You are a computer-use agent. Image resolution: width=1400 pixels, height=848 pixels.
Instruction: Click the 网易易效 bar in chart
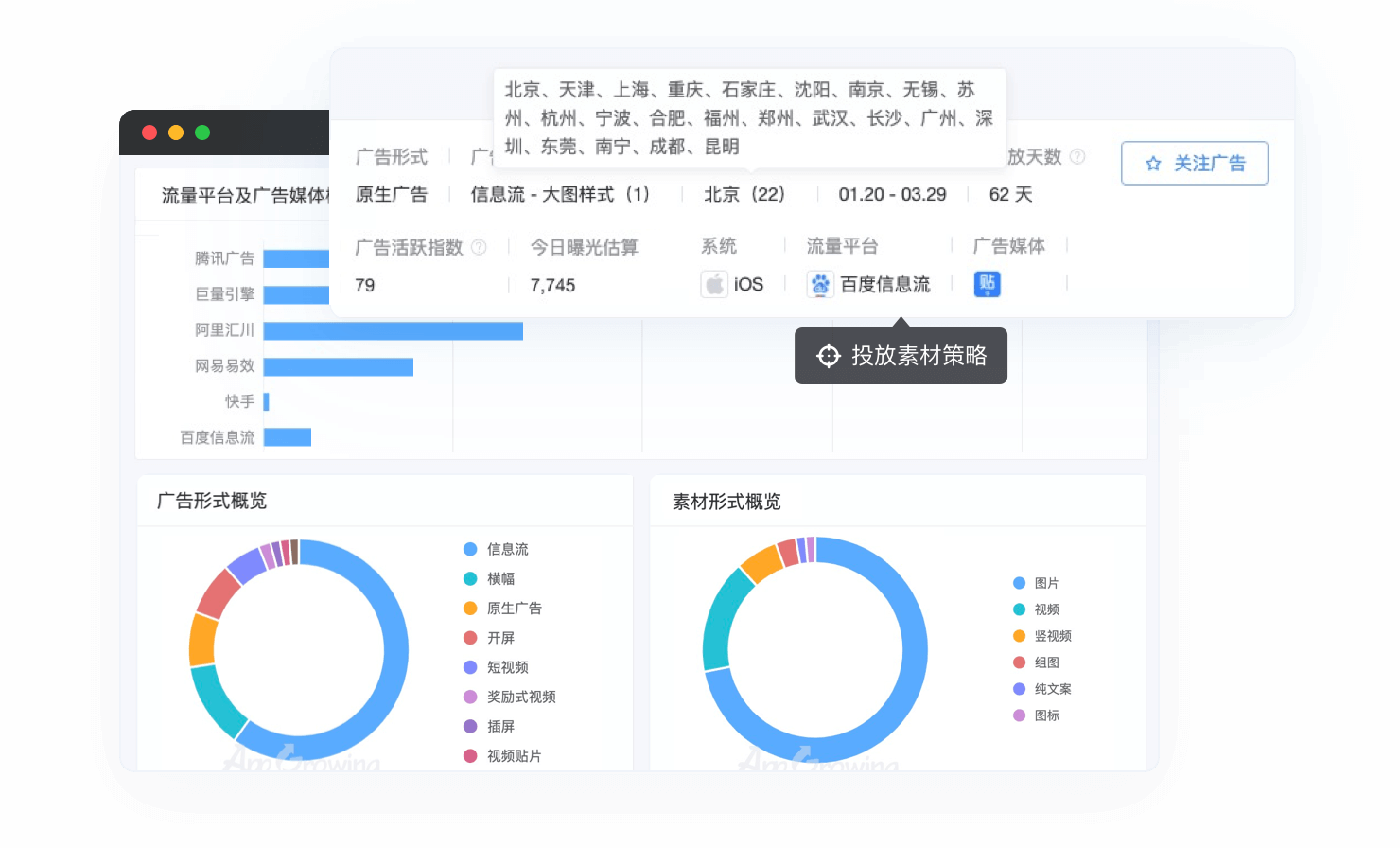(338, 366)
